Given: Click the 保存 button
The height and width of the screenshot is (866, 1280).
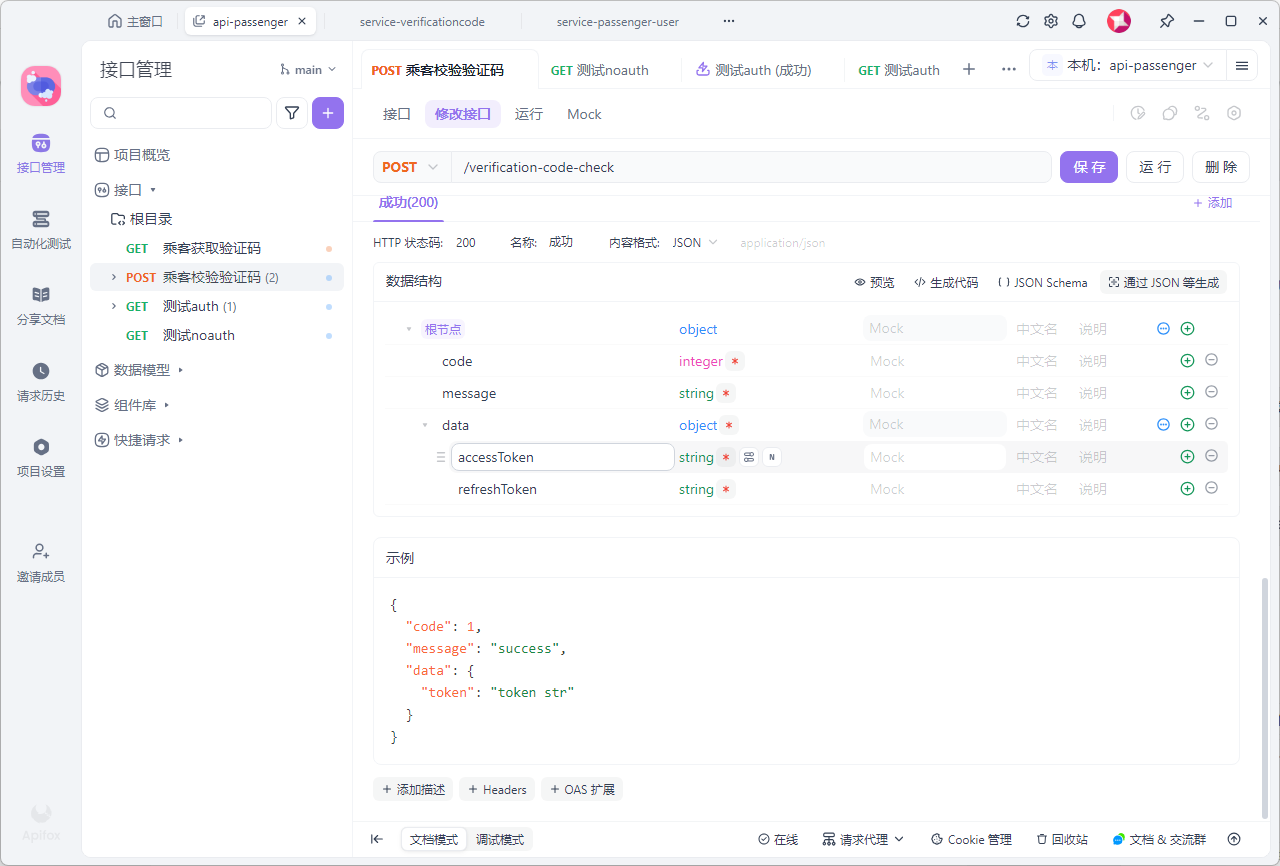Looking at the screenshot, I should [1089, 167].
